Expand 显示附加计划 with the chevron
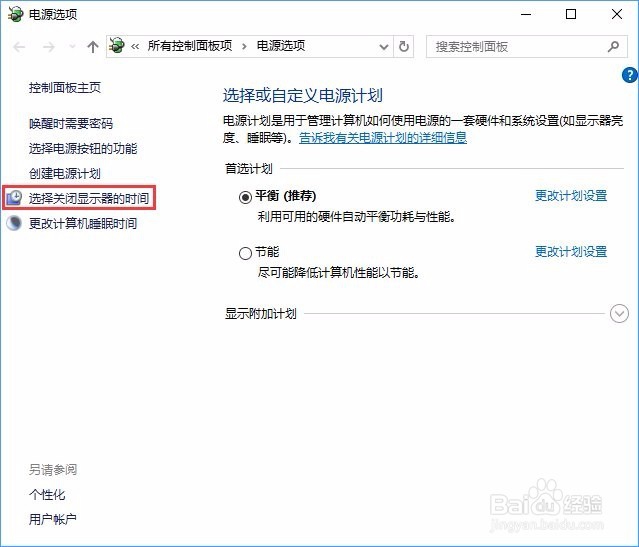 coord(619,313)
